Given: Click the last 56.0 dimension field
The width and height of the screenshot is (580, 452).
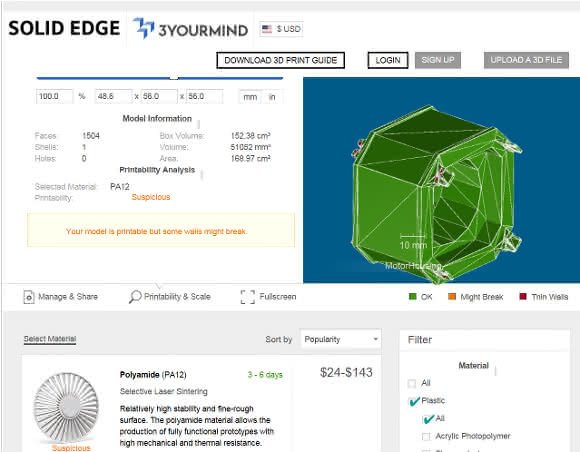Looking at the screenshot, I should pos(205,97).
